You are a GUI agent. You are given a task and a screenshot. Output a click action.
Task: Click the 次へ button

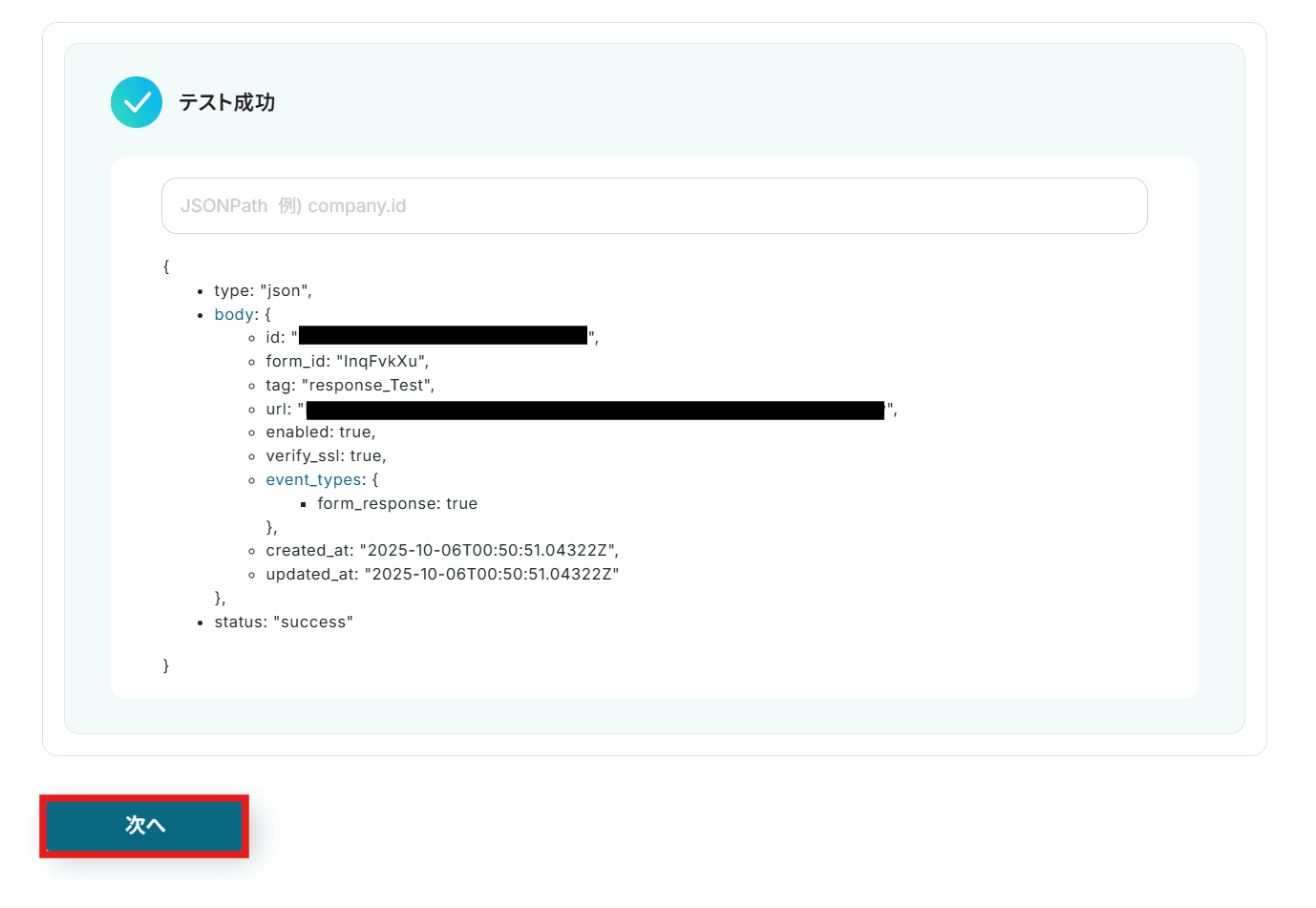pyautogui.click(x=144, y=826)
